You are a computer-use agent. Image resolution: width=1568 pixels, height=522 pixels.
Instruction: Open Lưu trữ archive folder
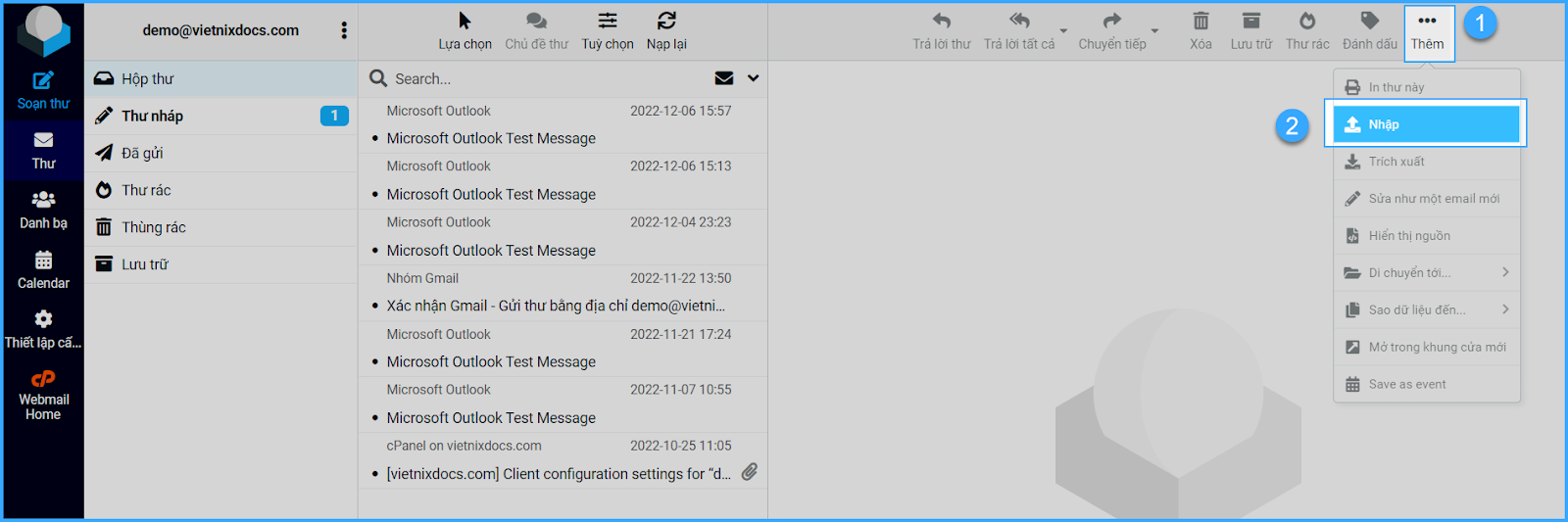coord(220,264)
